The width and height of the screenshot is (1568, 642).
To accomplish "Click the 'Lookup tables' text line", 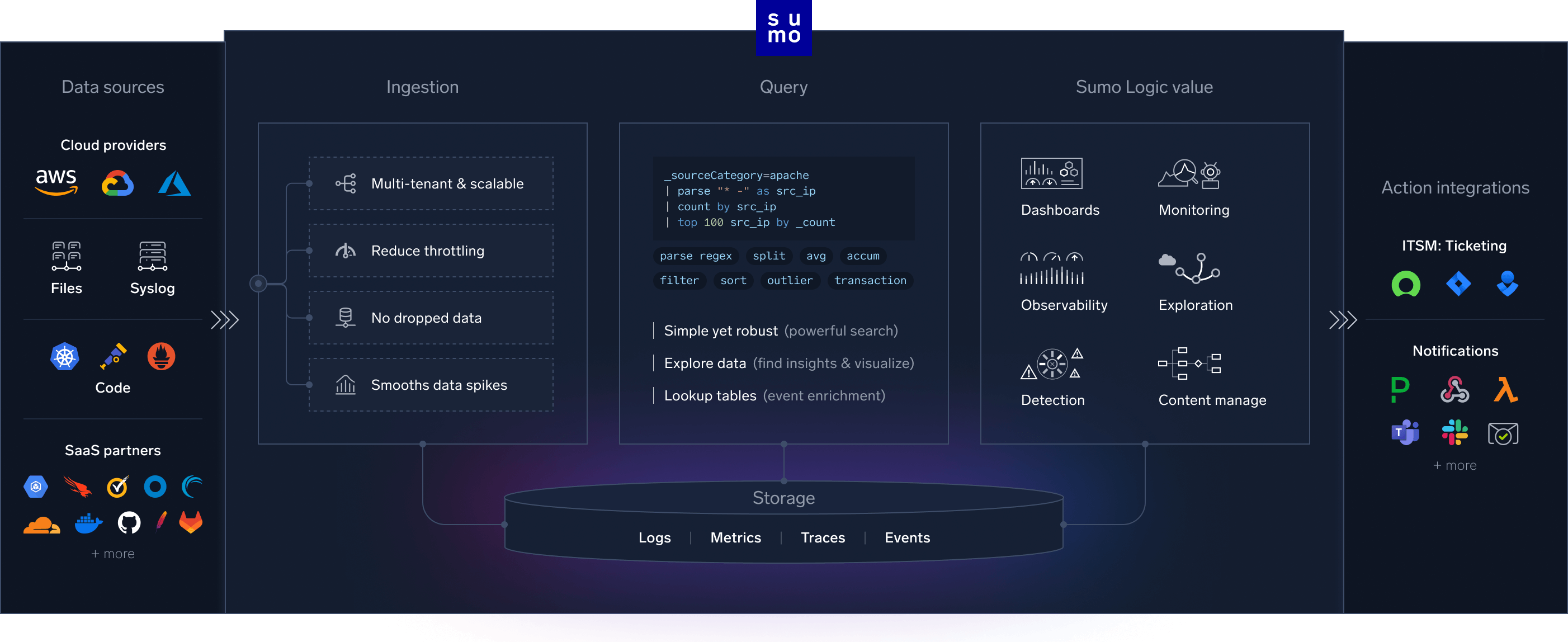I will click(774, 395).
